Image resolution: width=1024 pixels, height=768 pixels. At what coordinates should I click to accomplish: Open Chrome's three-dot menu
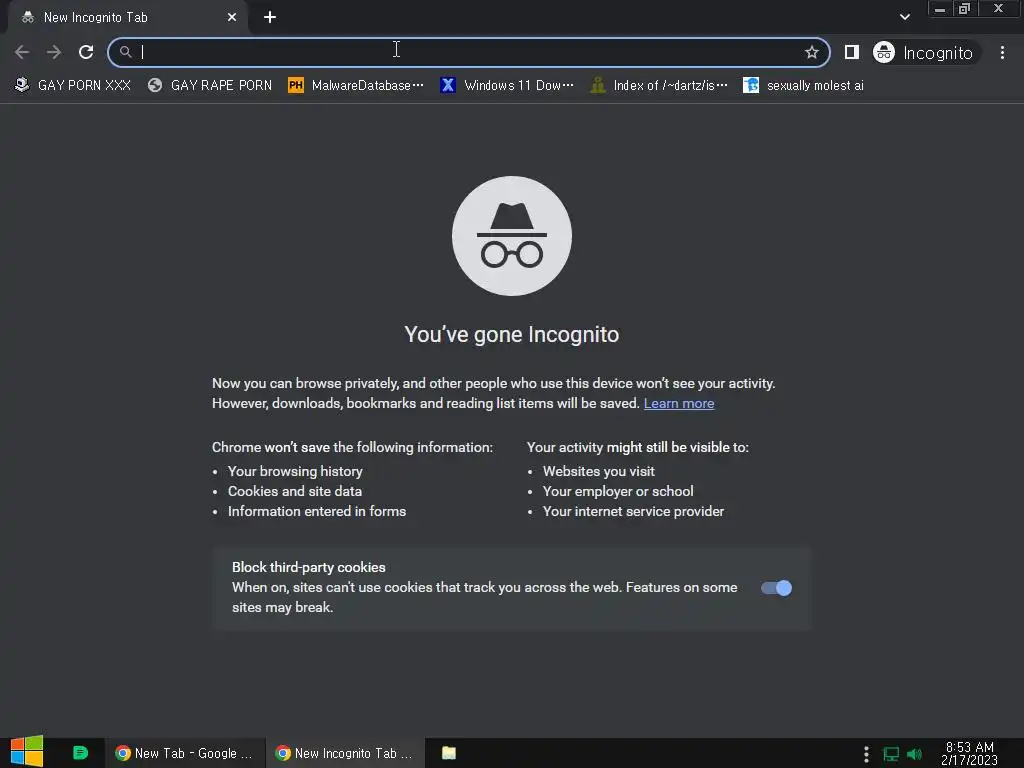coord(1002,52)
